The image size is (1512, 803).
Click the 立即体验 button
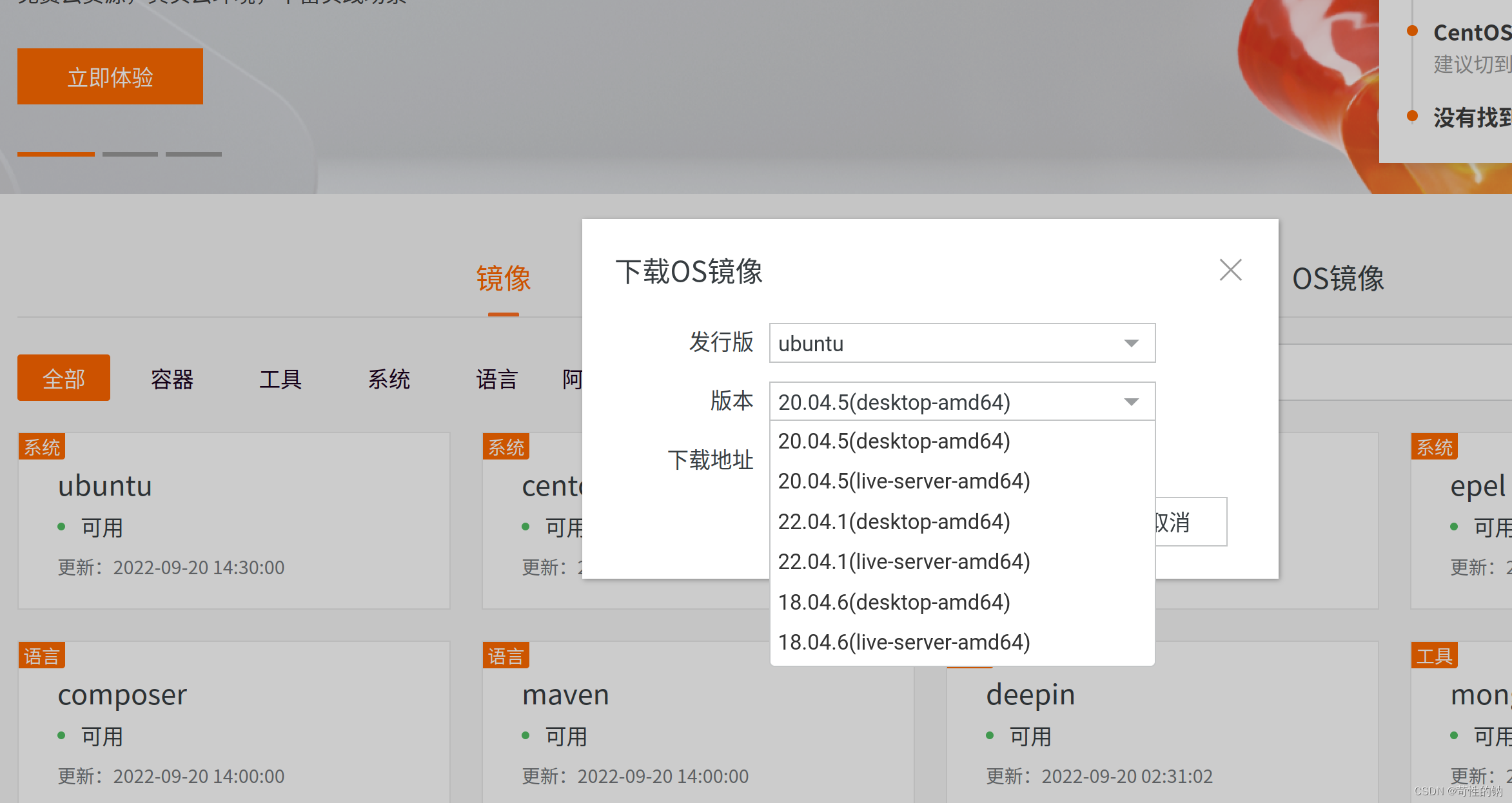tap(110, 77)
